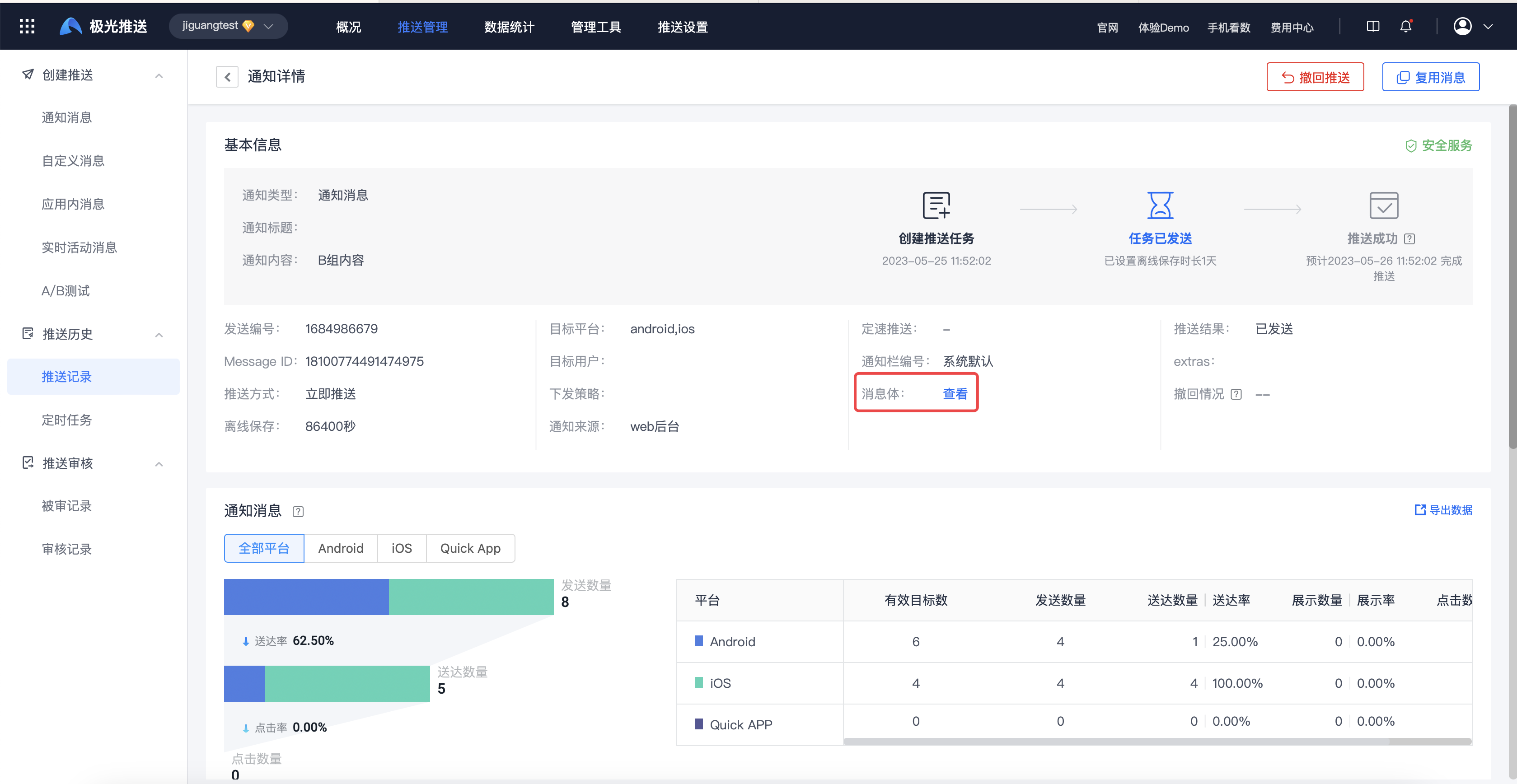The height and width of the screenshot is (784, 1517).
Task: Click the green segment of 送达数量 bar
Action: coord(347,683)
